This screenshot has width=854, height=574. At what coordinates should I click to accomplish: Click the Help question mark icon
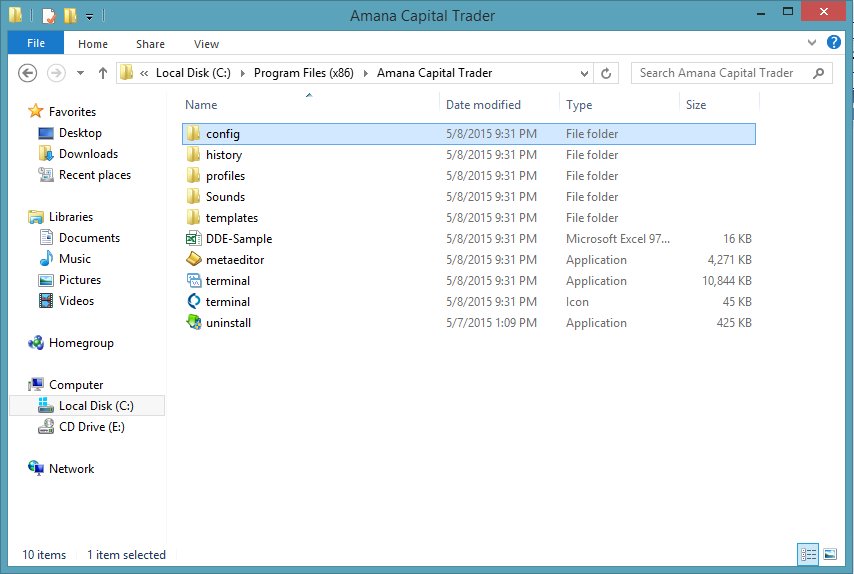pos(833,44)
